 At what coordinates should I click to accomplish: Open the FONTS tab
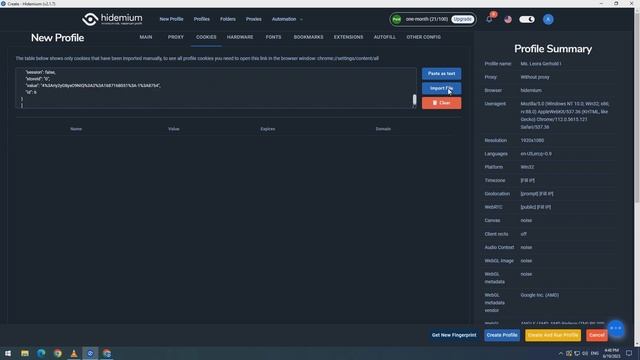(273, 37)
